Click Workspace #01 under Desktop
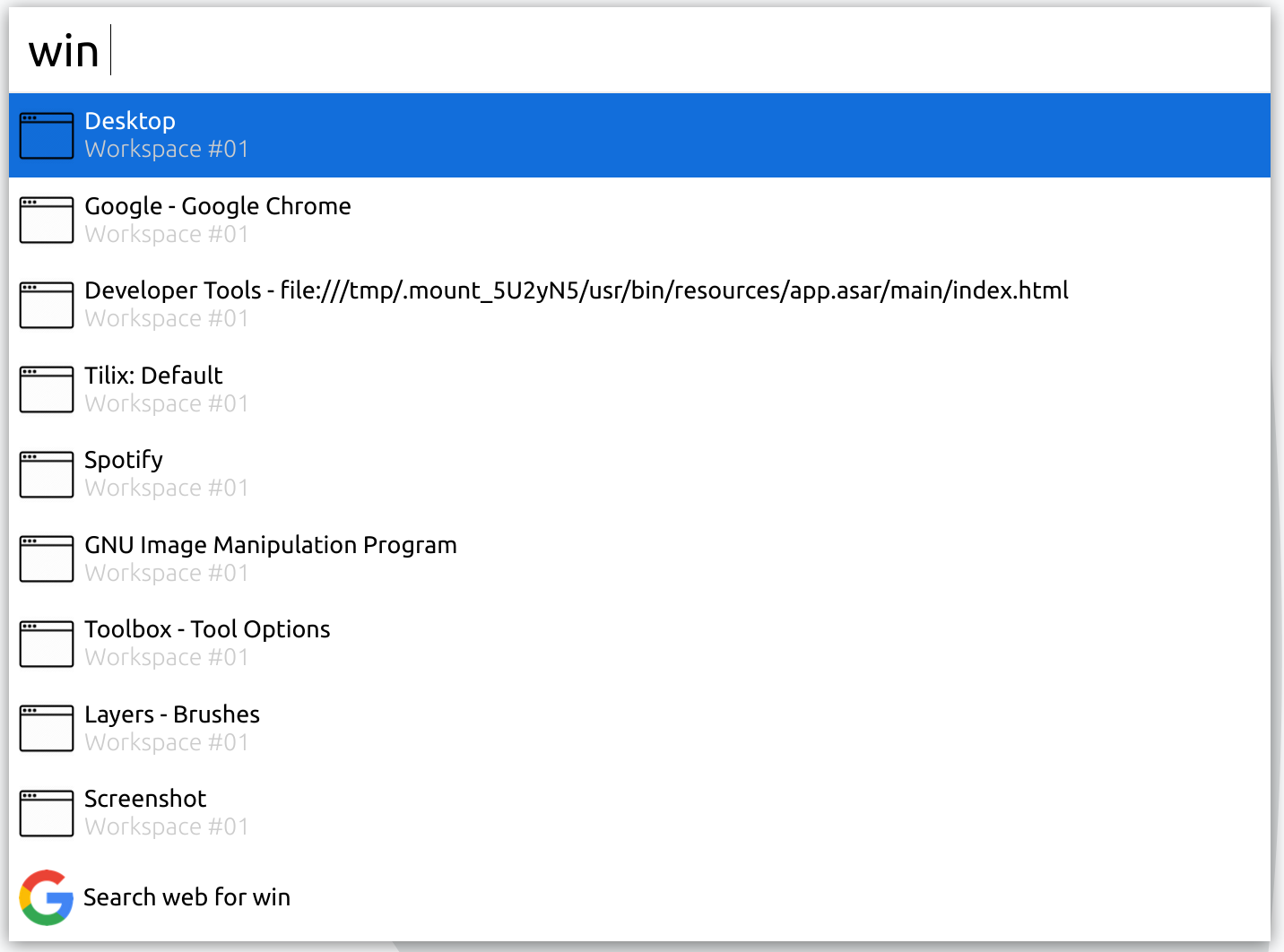The width and height of the screenshot is (1284, 952). [167, 150]
